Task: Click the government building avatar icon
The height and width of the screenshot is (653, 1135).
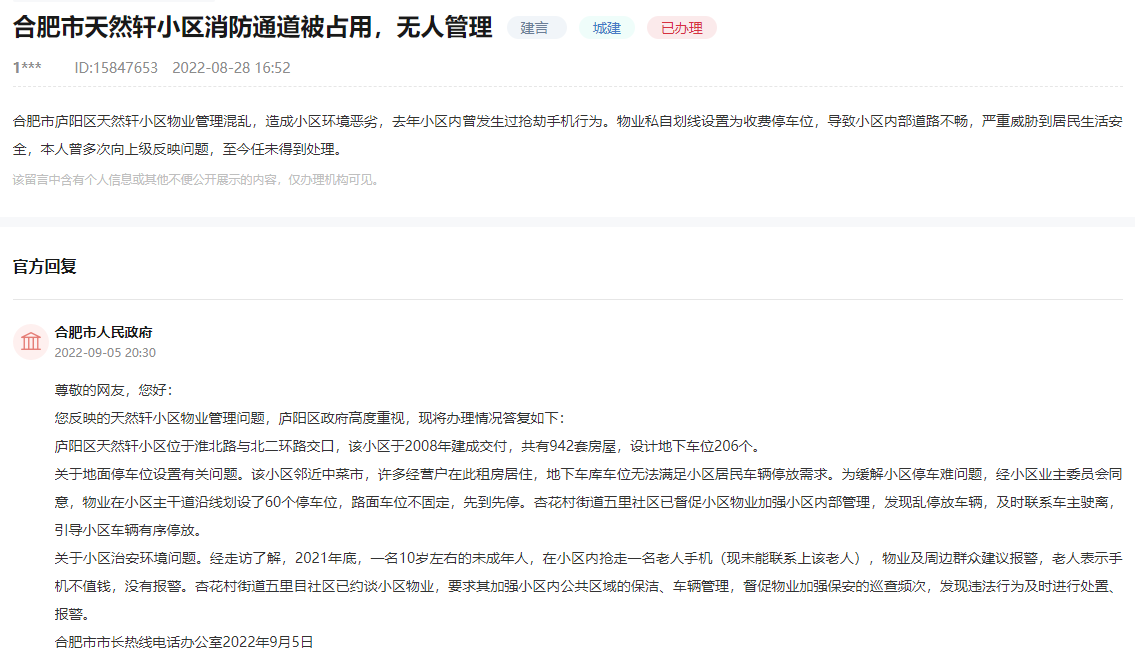Action: click(x=31, y=341)
